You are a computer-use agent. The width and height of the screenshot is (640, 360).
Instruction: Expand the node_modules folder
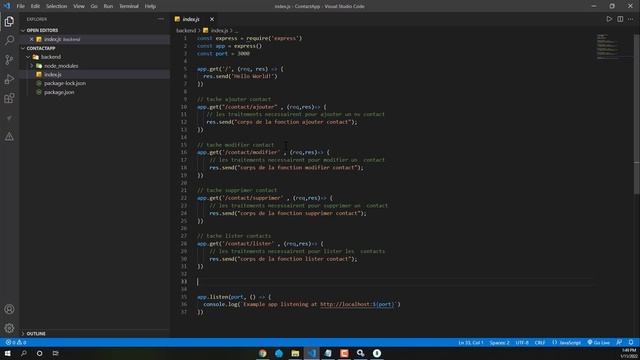(x=61, y=66)
